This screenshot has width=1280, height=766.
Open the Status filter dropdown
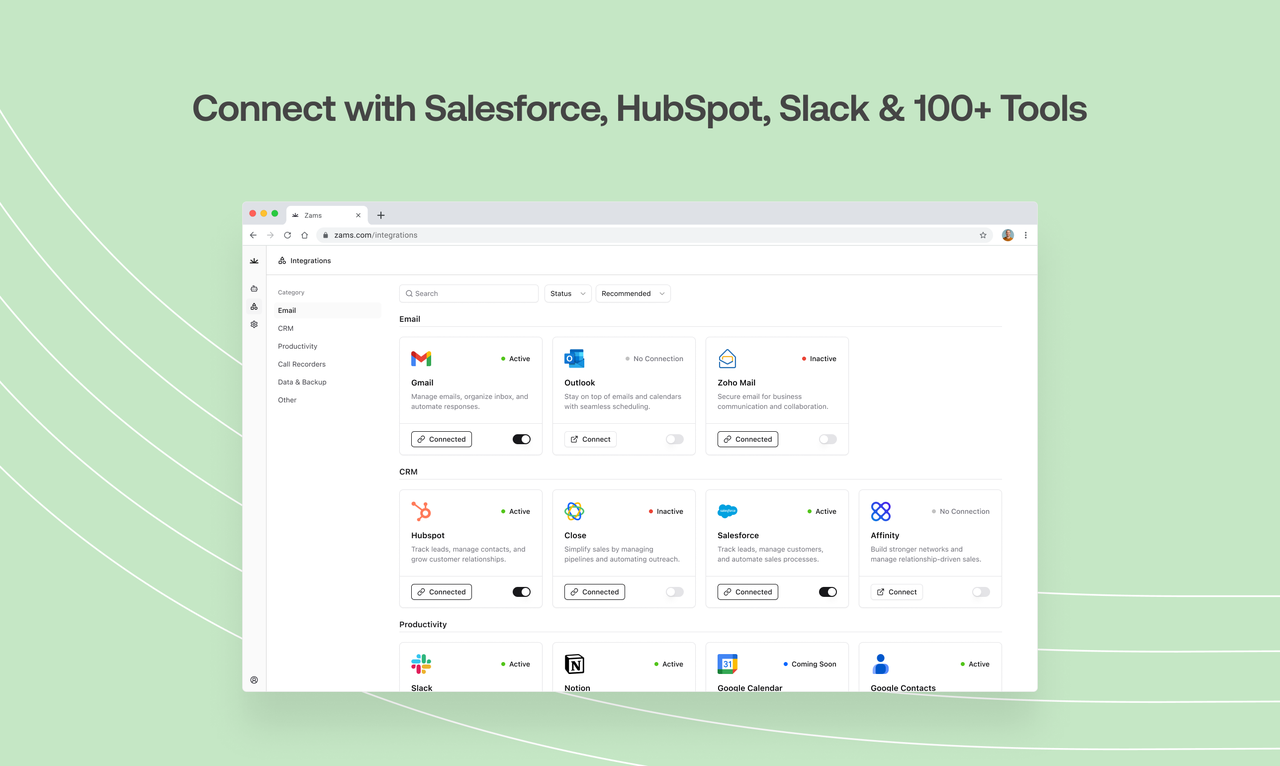coord(568,293)
